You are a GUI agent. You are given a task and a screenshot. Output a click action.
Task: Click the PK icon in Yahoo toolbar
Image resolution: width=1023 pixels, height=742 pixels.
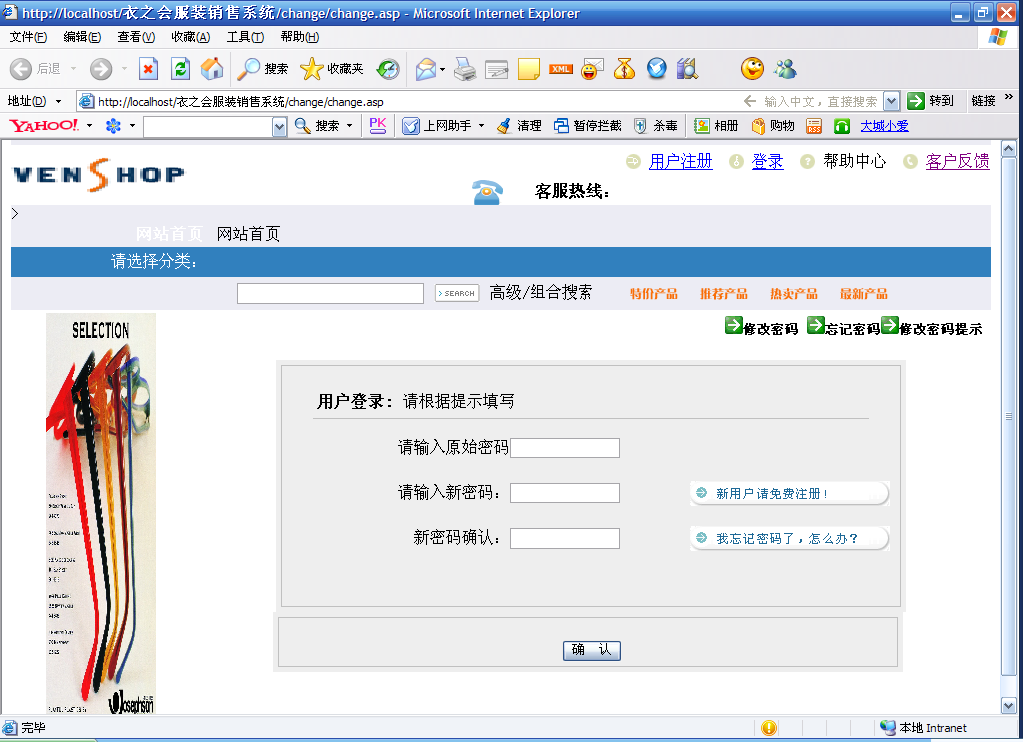[378, 125]
